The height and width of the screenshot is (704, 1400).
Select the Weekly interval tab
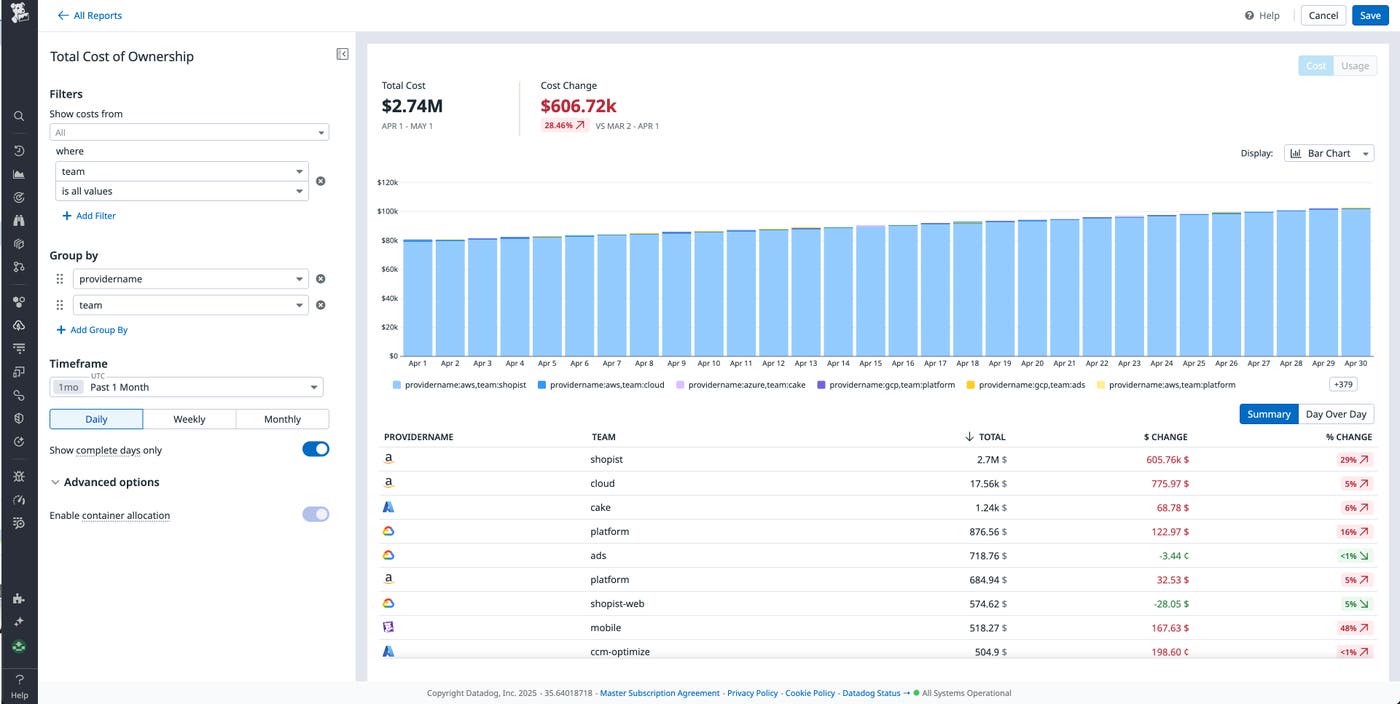click(189, 419)
